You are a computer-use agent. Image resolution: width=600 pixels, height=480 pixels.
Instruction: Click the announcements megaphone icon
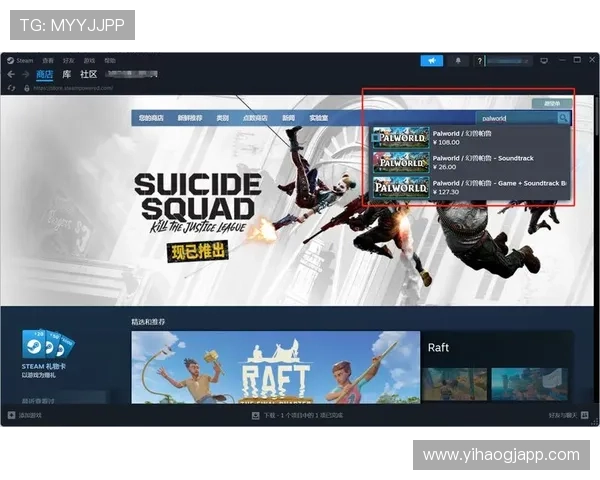tap(431, 61)
